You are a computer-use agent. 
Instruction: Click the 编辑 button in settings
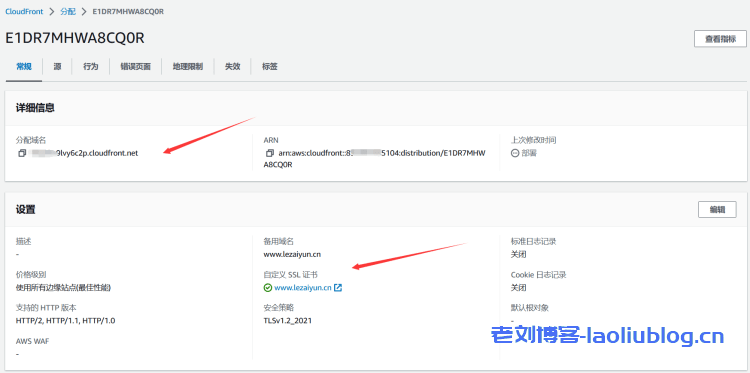(x=717, y=209)
